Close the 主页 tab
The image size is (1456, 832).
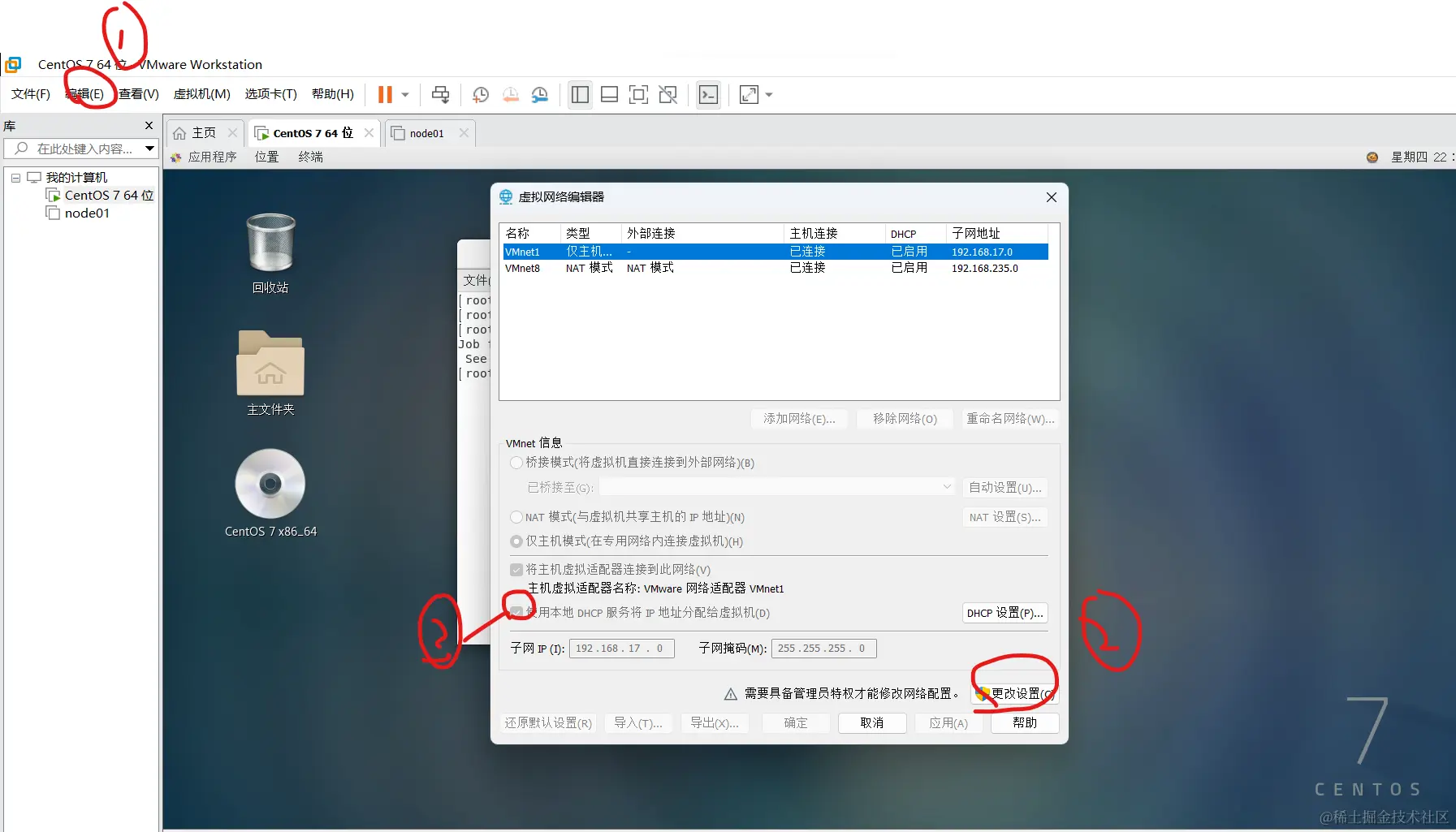click(232, 132)
